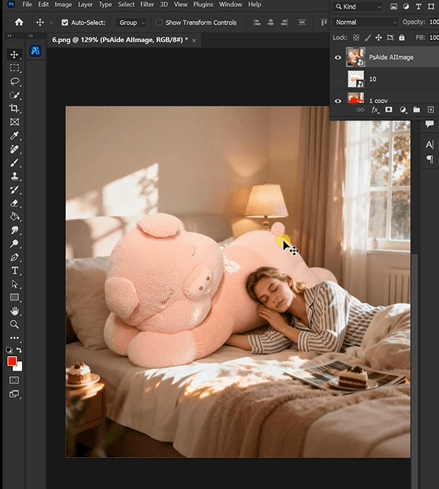Image resolution: width=439 pixels, height=489 pixels.
Task: Open the blend mode Normal dropdown
Action: (366, 22)
